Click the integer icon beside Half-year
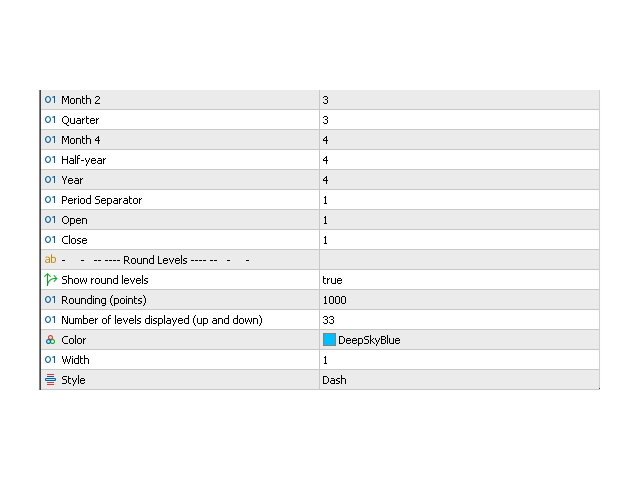The height and width of the screenshot is (480, 640). coord(50,160)
